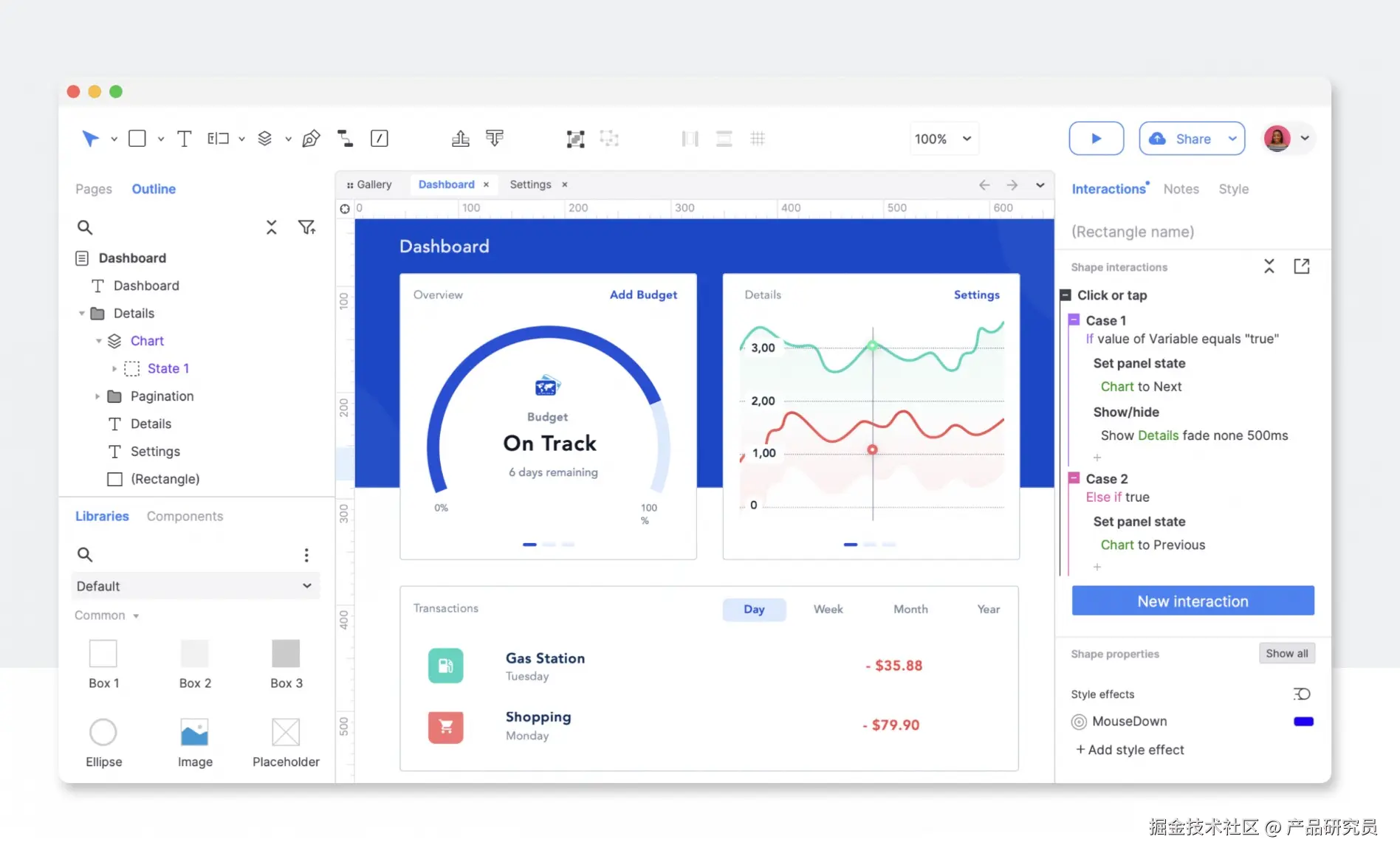Choose the Text tool
The width and height of the screenshot is (1400, 859).
(184, 139)
